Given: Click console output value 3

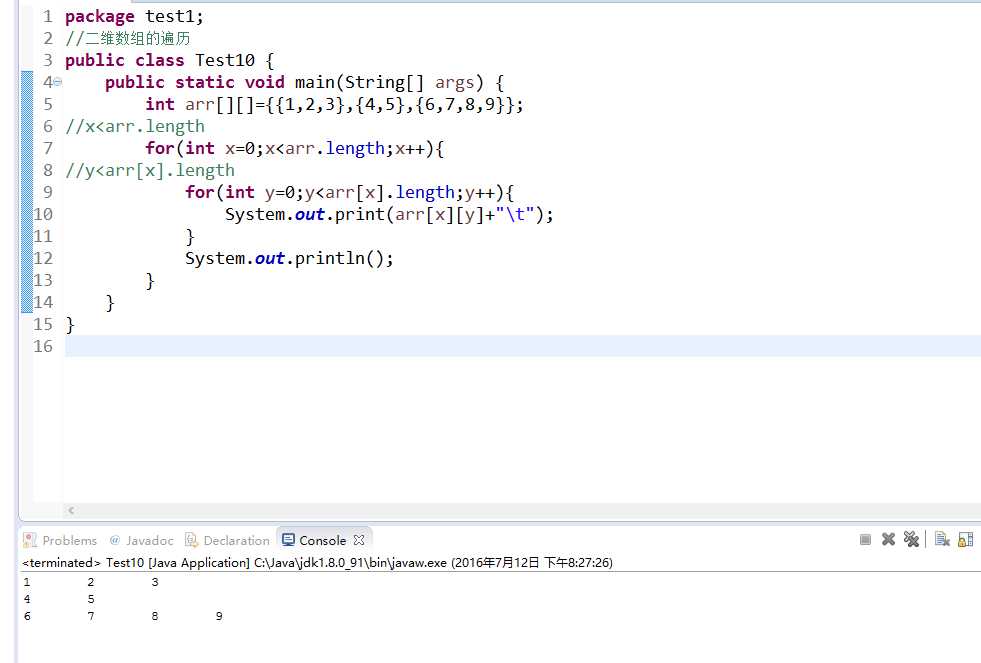Looking at the screenshot, I should tap(155, 582).
